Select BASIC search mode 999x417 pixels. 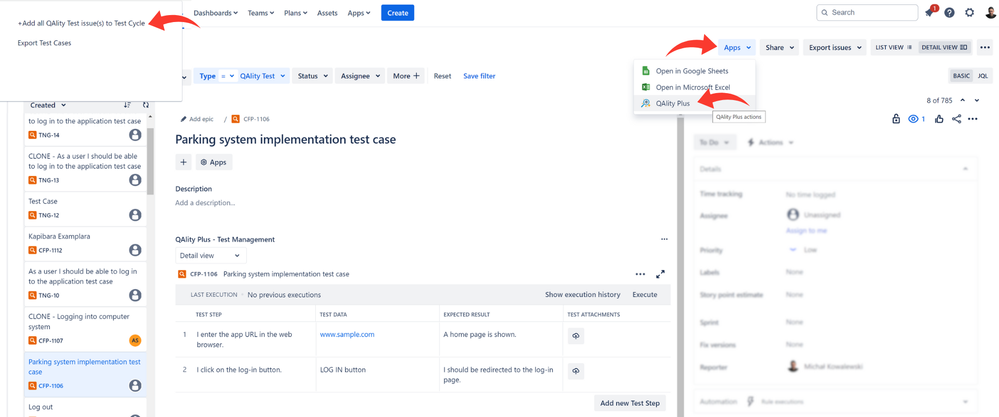pos(961,76)
